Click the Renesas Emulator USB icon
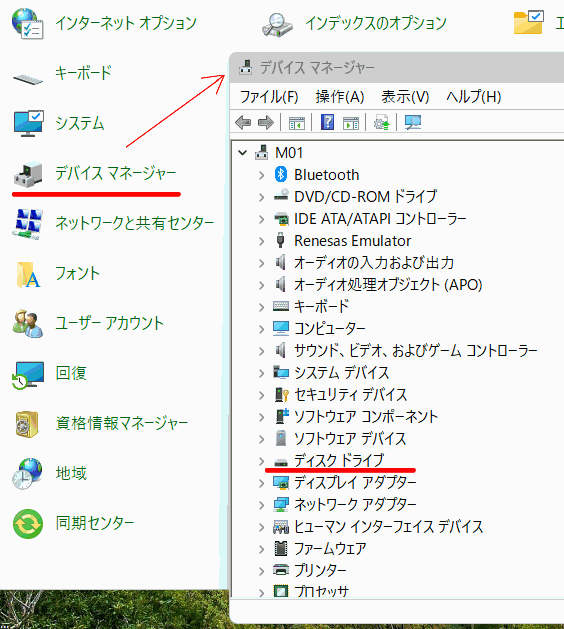Viewport: 564px width, 629px height. (x=281, y=240)
